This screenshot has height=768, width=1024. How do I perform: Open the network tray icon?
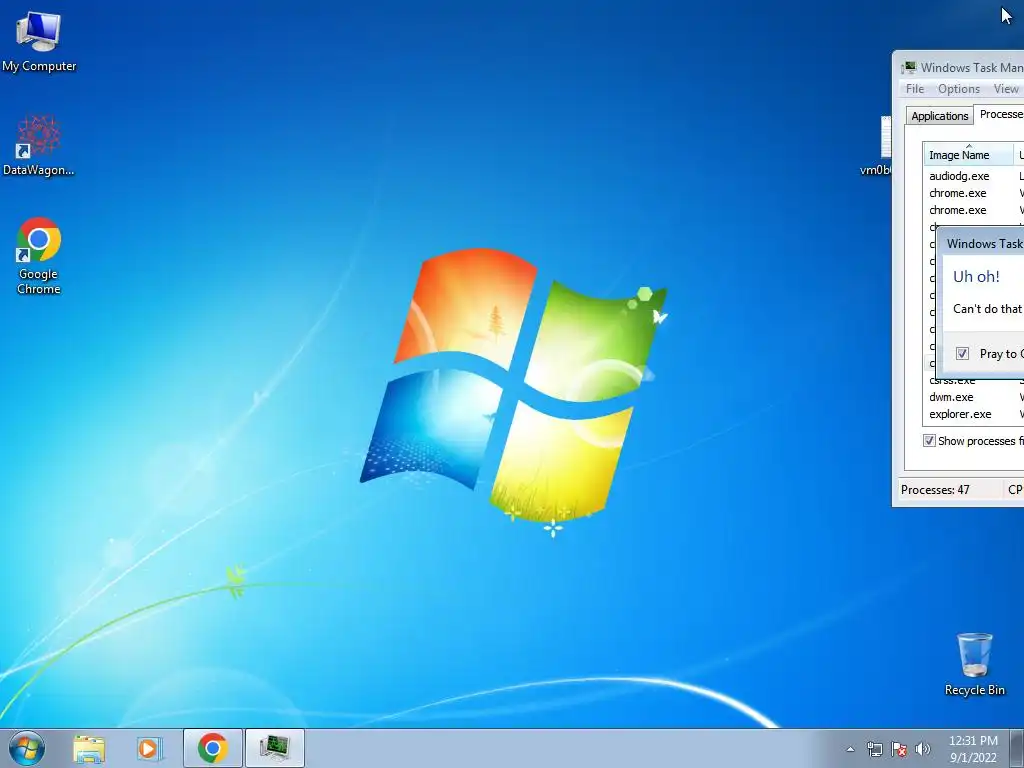(874, 749)
